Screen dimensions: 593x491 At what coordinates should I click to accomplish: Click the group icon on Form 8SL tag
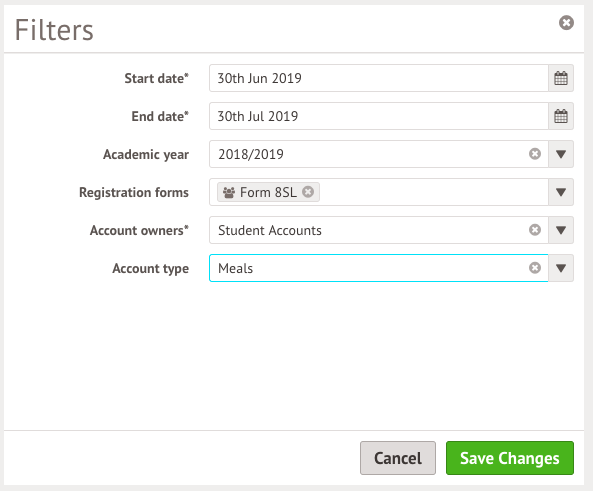229,192
